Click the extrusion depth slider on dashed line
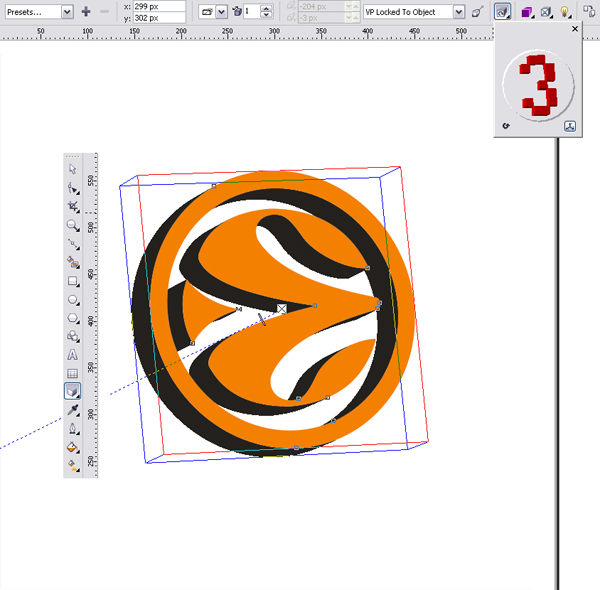 [262, 319]
